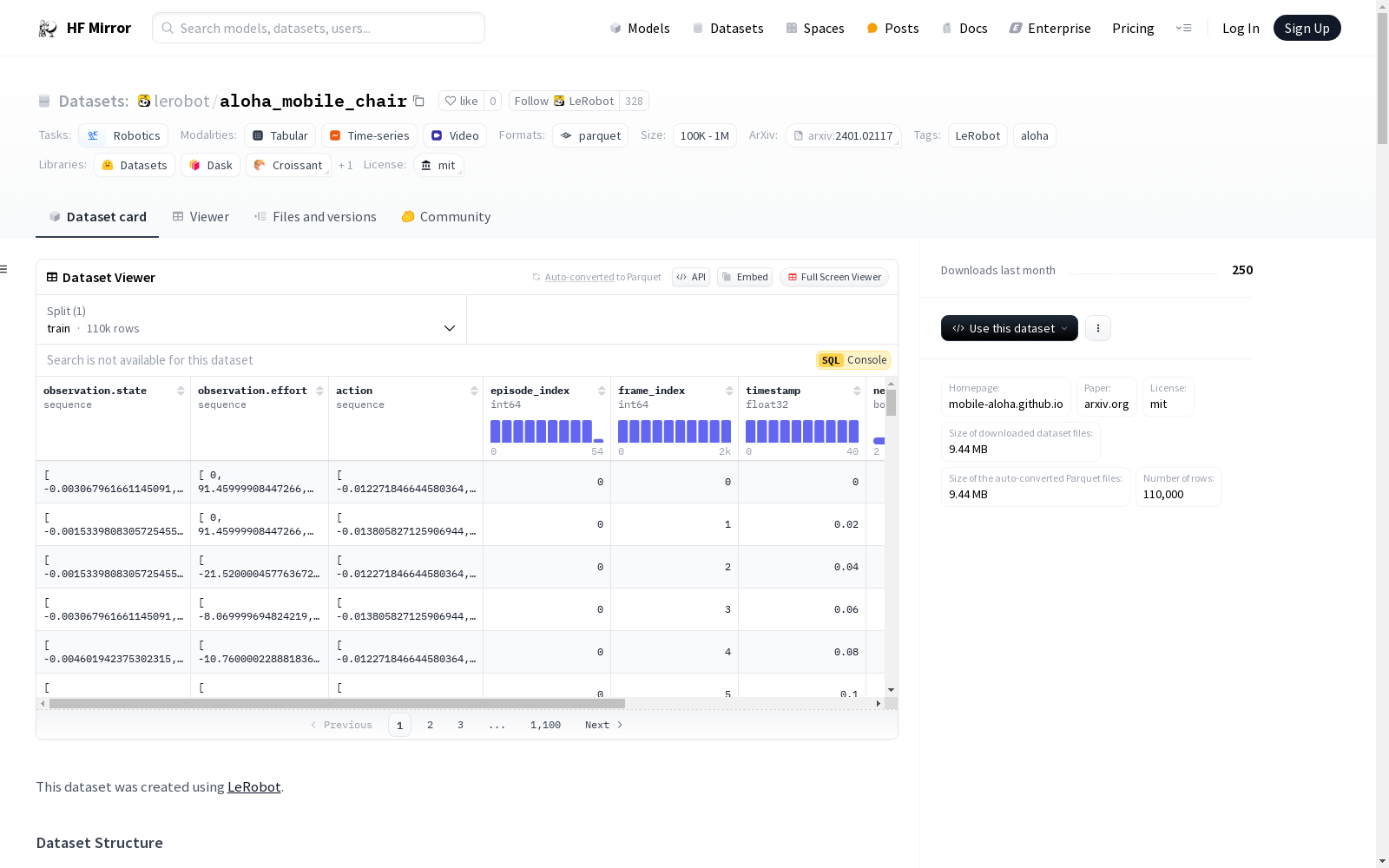Click the aloha tag
1389x868 pixels.
(x=1035, y=135)
